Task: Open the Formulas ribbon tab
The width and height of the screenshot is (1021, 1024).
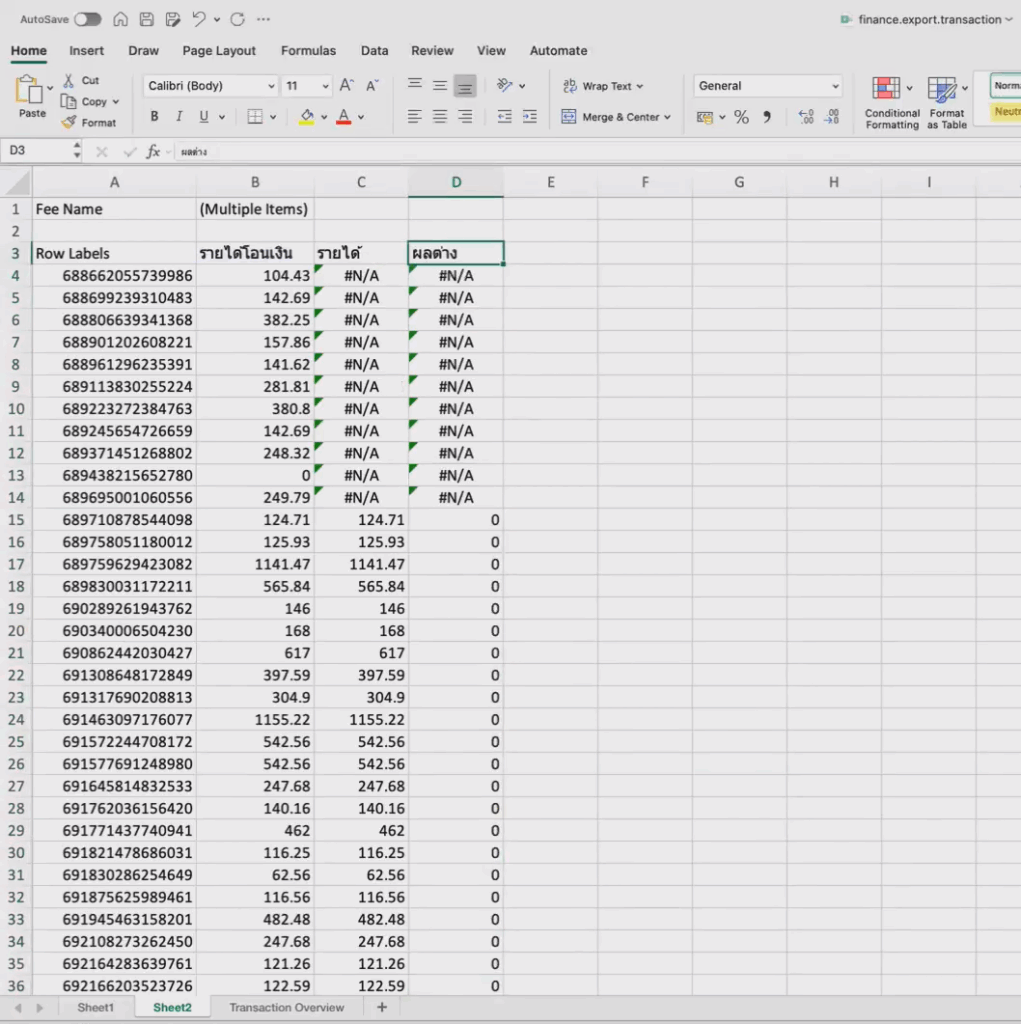Action: coord(308,51)
